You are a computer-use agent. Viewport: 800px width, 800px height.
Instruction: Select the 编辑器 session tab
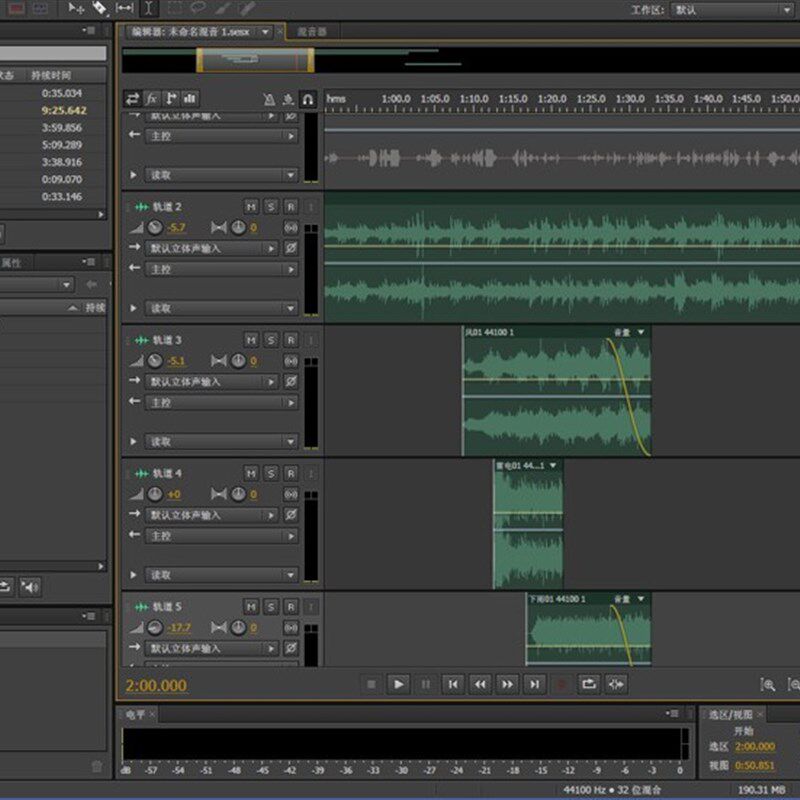point(190,32)
